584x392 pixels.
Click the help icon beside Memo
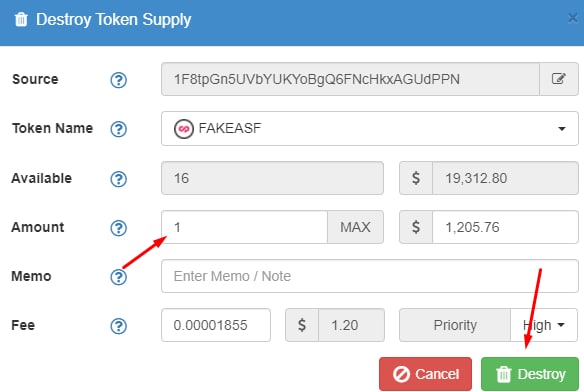click(x=118, y=277)
